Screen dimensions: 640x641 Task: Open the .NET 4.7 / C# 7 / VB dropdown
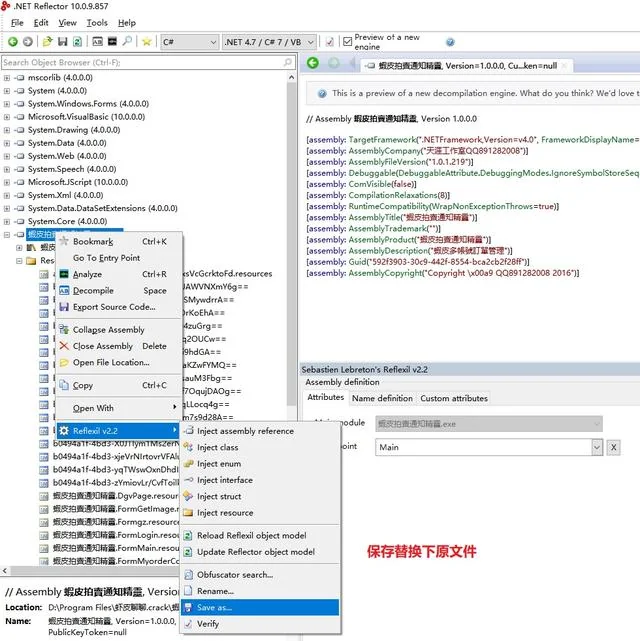[x=269, y=42]
